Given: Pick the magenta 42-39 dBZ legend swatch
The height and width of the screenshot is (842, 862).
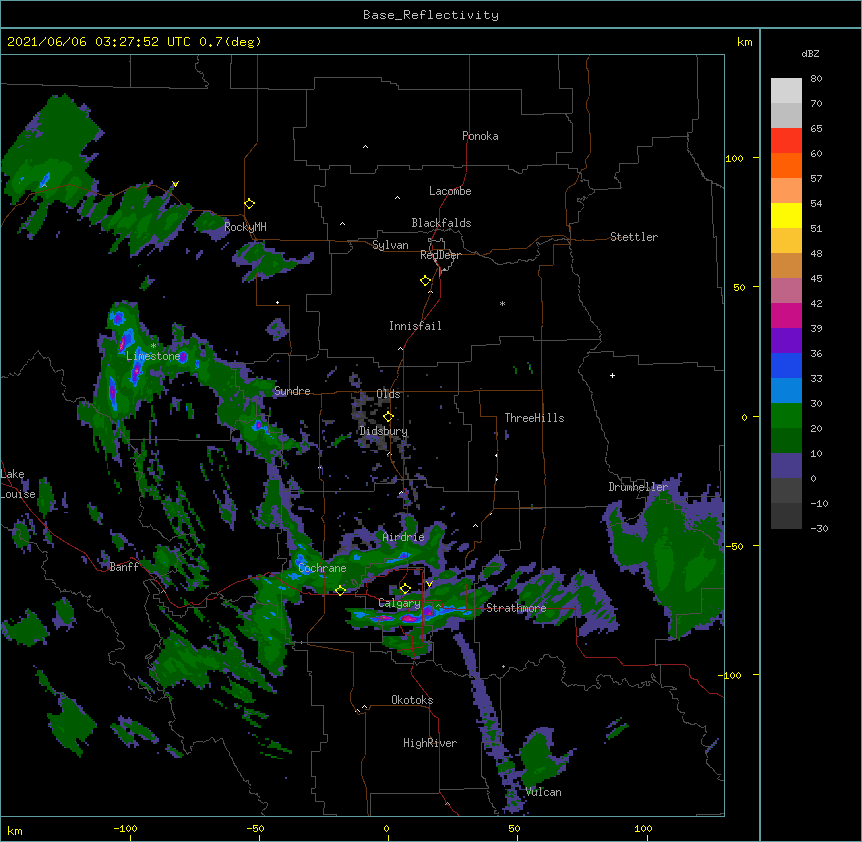Looking at the screenshot, I should (786, 315).
